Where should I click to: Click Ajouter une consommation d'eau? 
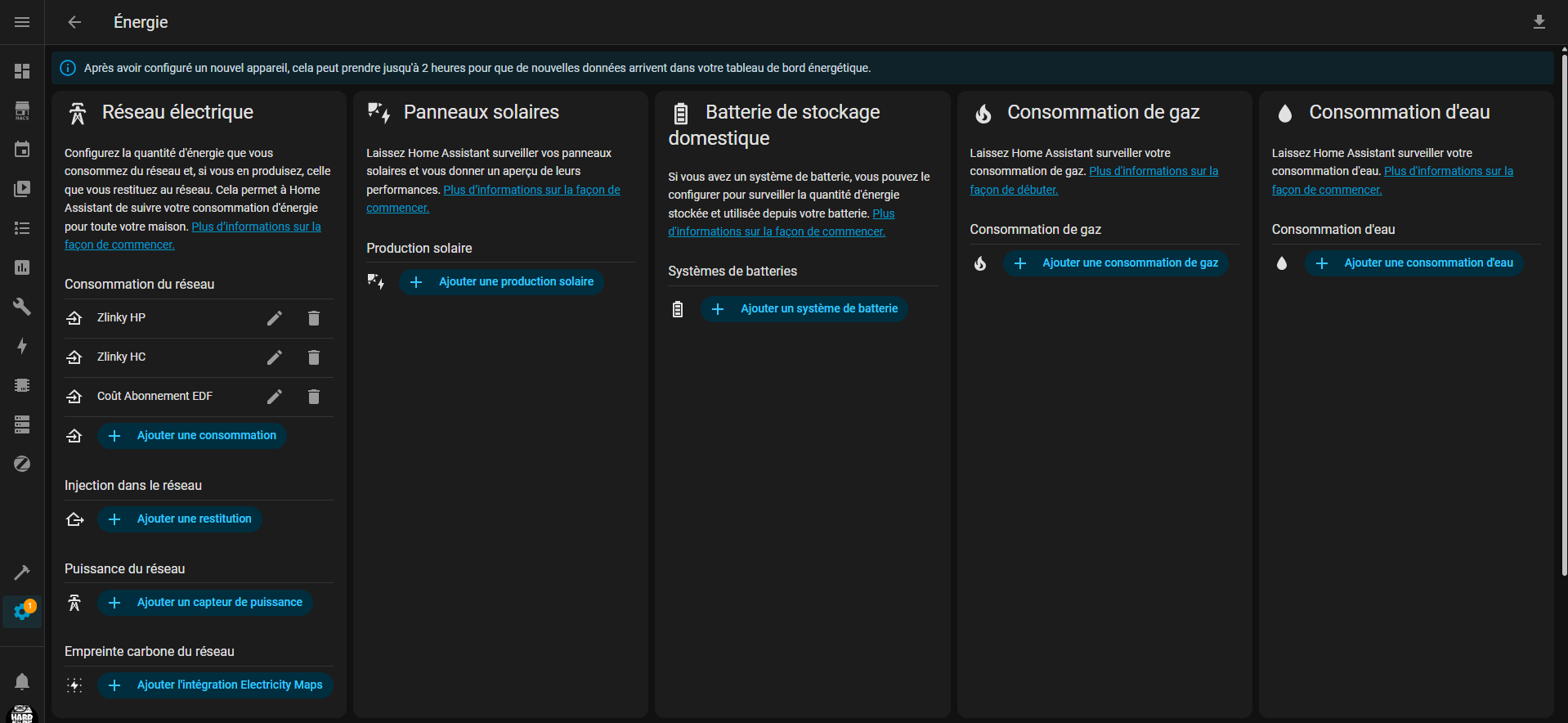click(1413, 263)
